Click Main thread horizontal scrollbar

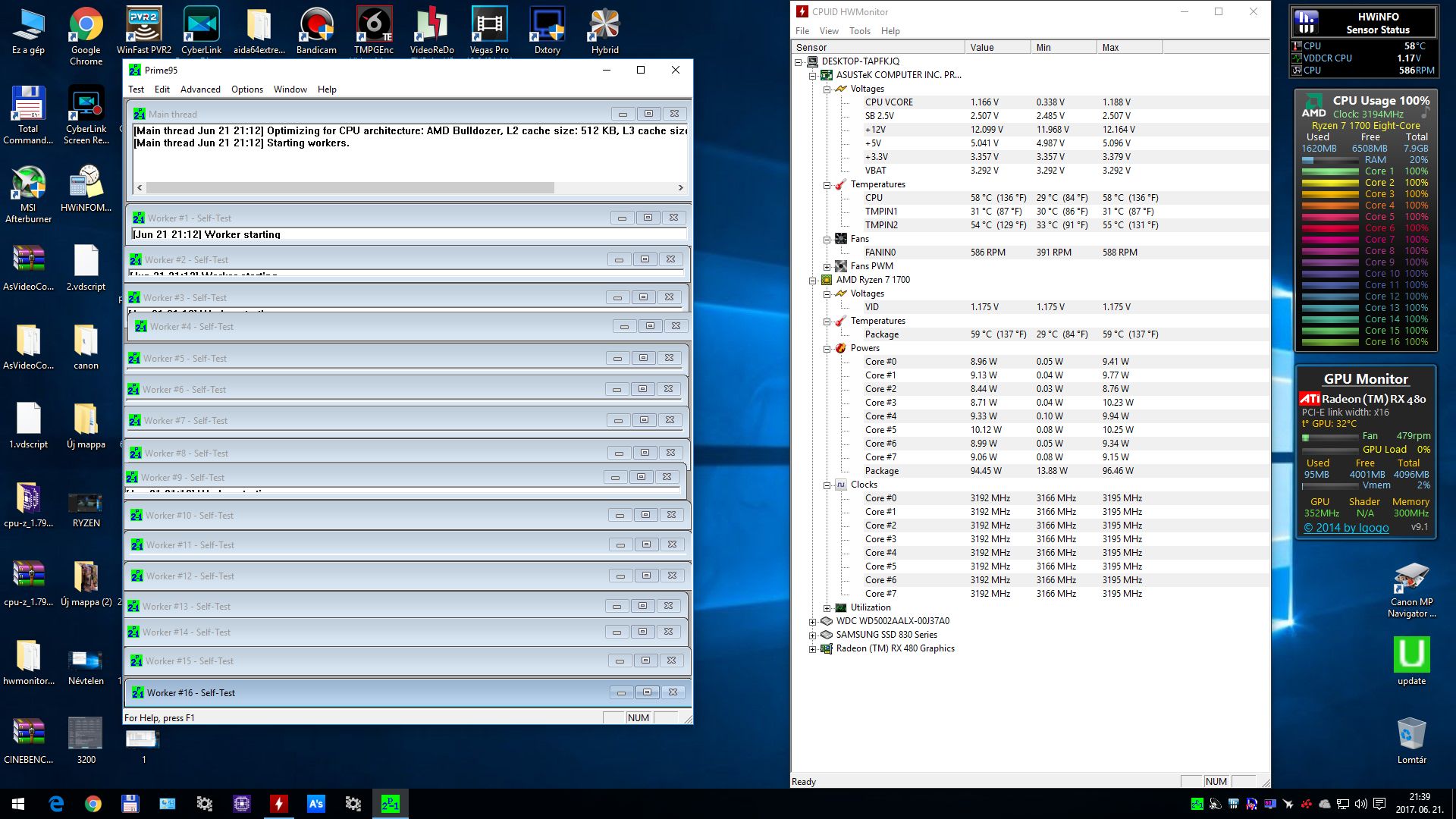(x=350, y=187)
